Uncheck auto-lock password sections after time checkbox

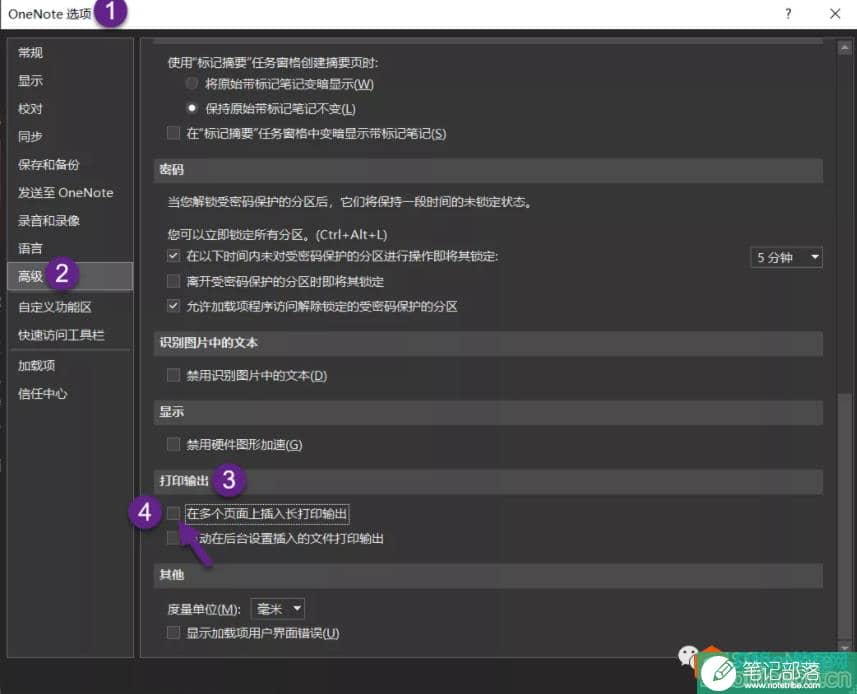pos(173,256)
